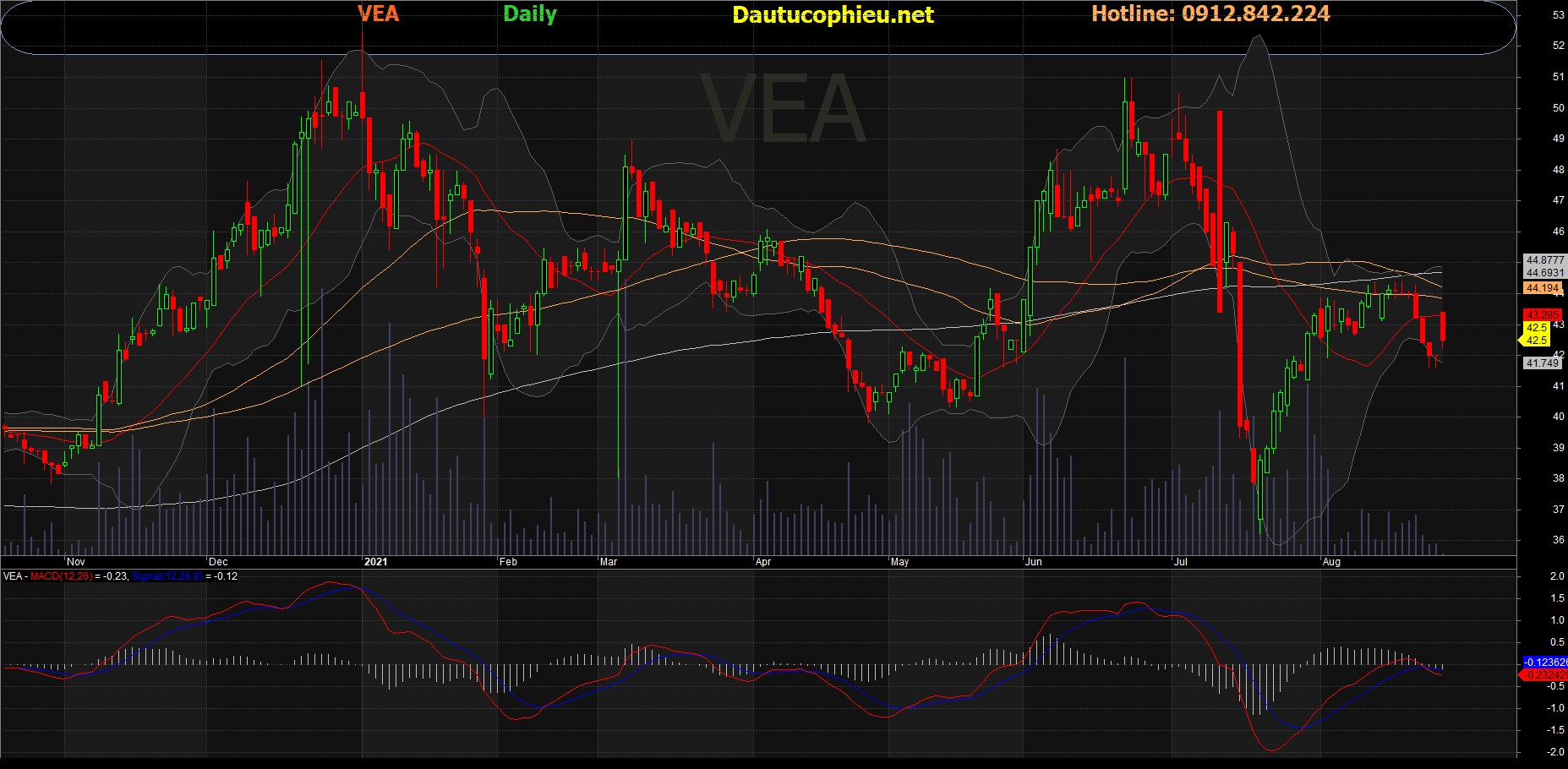This screenshot has width=1568, height=769.
Task: Click the gray 41.749 price tag
Action: (1543, 363)
